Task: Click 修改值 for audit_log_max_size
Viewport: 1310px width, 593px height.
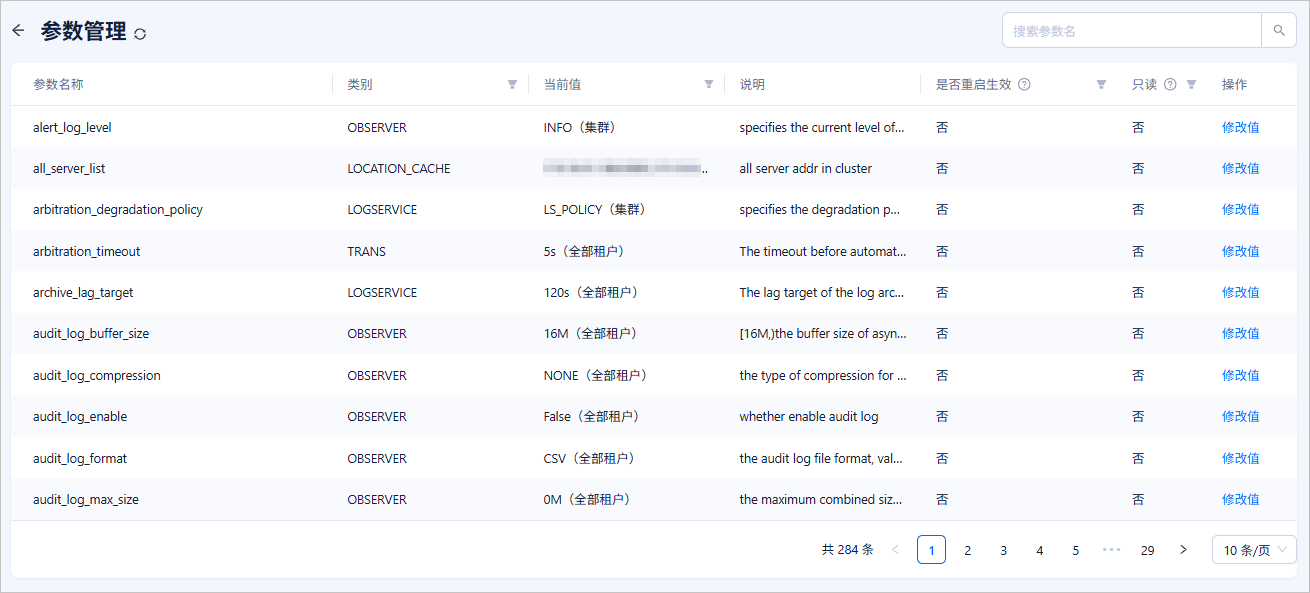Action: tap(1240, 499)
